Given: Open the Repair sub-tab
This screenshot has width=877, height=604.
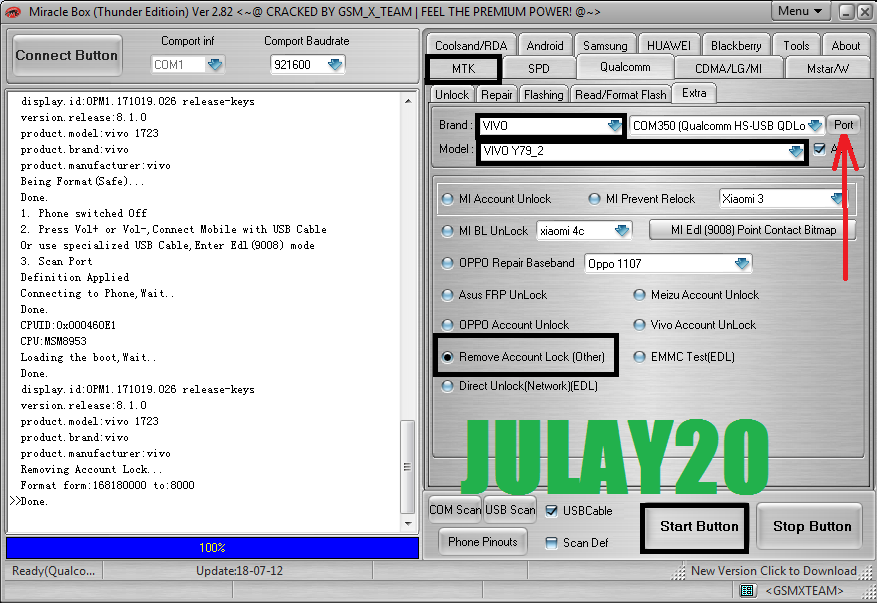Looking at the screenshot, I should click(x=497, y=95).
